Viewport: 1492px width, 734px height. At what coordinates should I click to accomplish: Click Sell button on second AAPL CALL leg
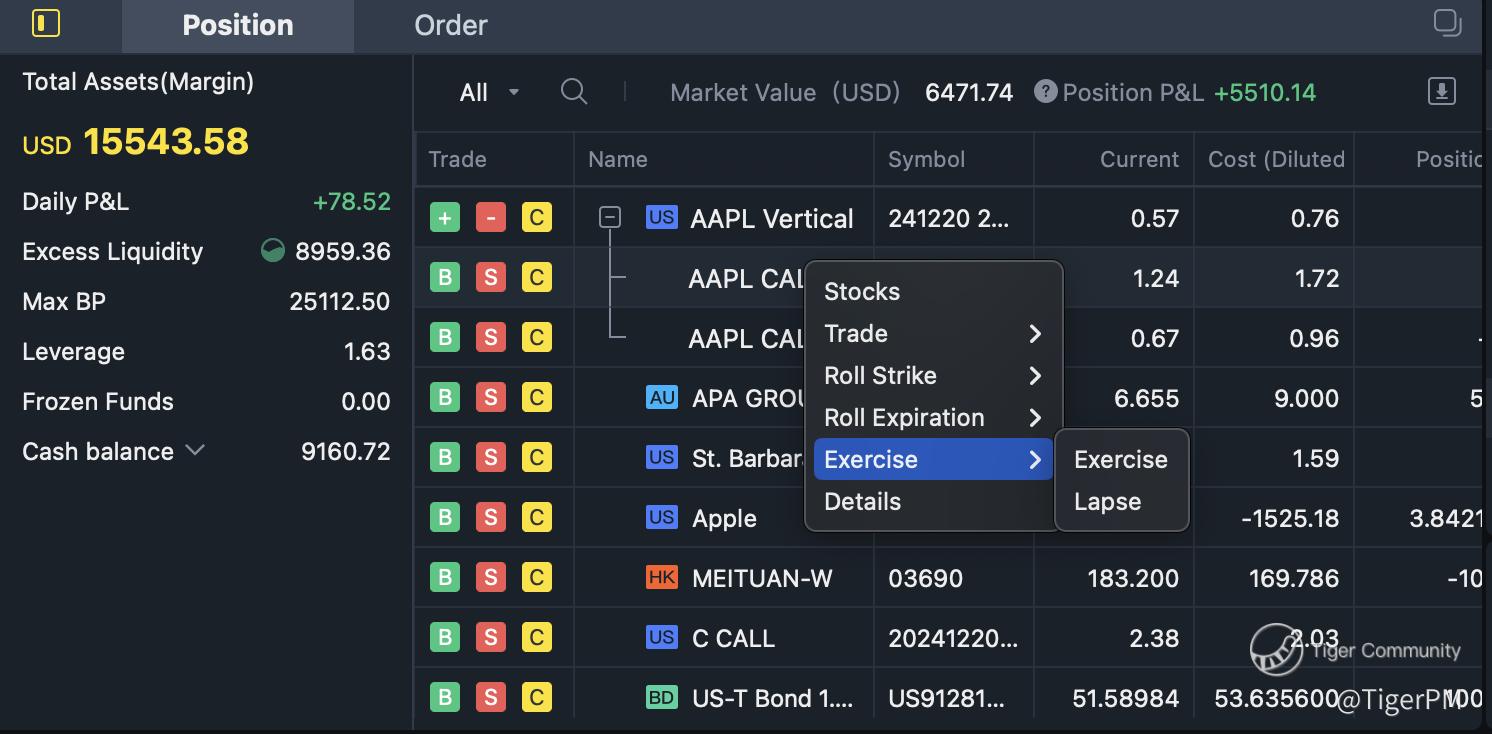click(x=490, y=338)
